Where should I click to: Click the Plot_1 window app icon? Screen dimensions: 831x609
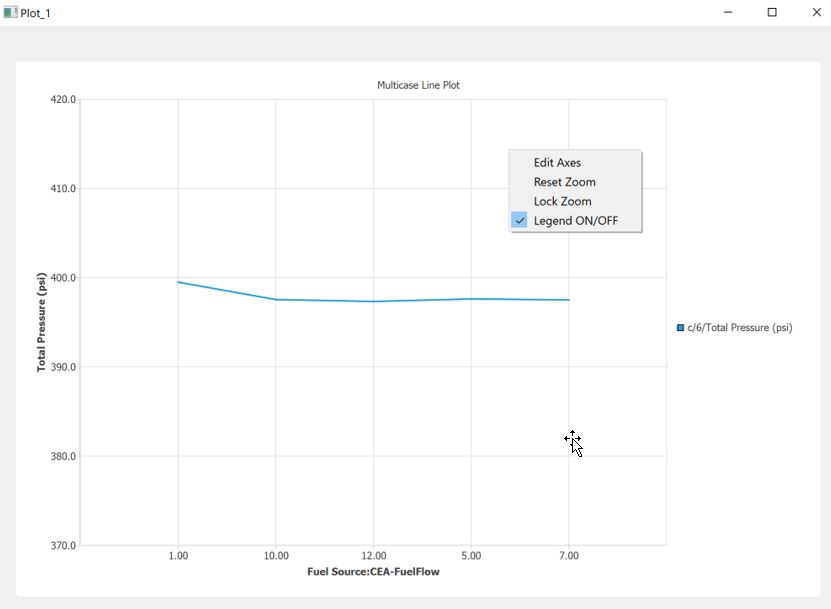(x=10, y=13)
